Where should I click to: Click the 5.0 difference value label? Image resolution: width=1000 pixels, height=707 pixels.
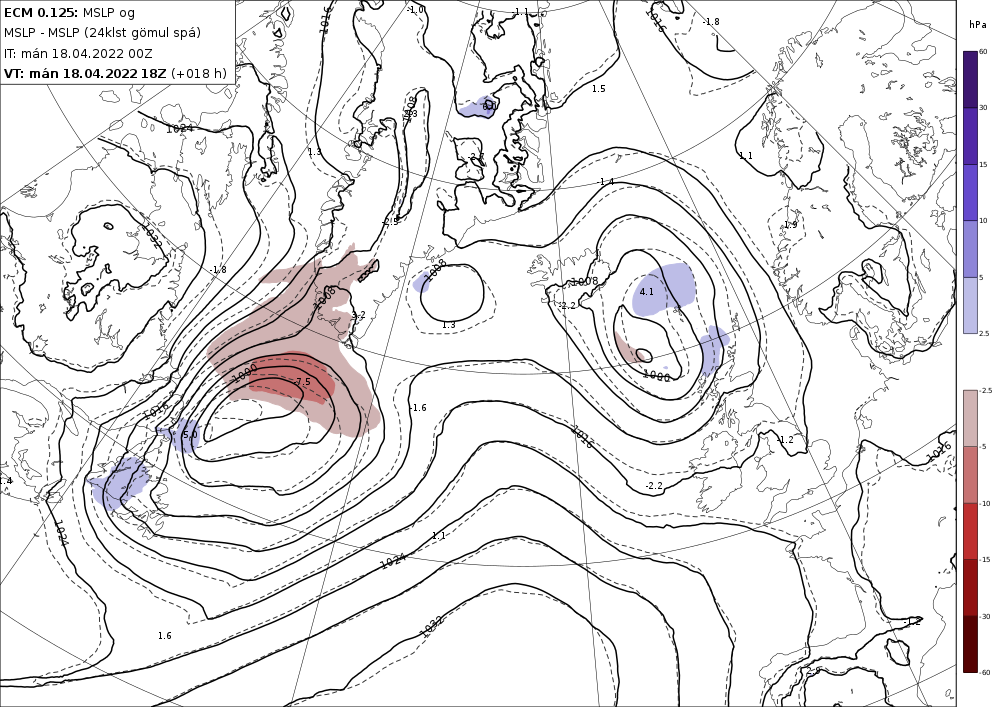(x=190, y=435)
